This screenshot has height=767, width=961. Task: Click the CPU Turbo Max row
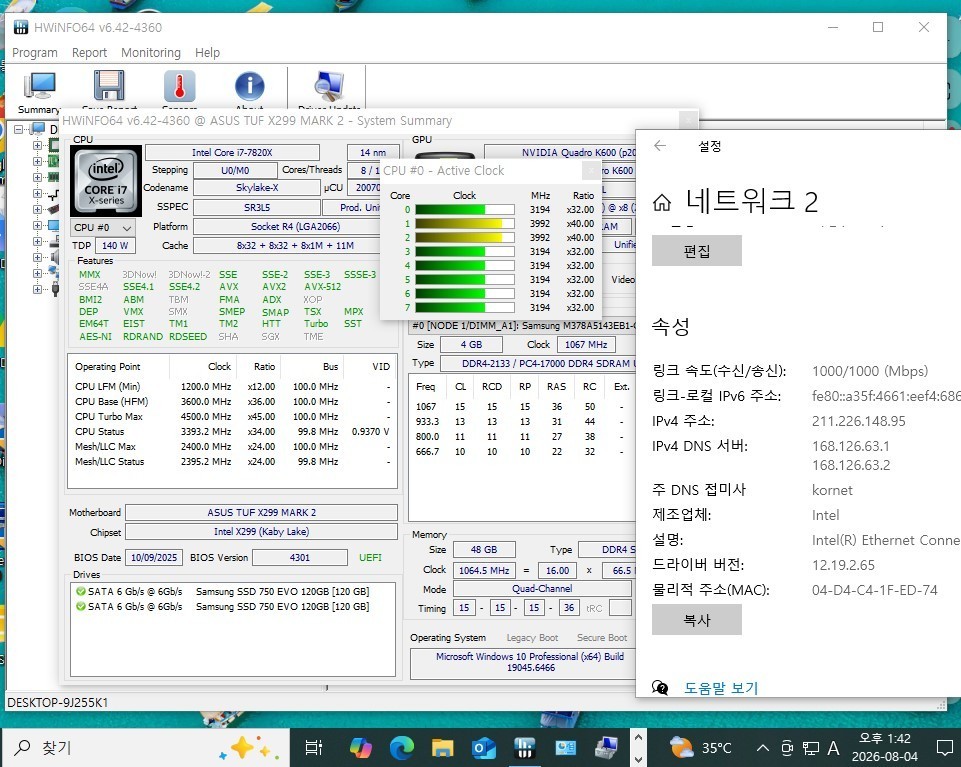[232, 417]
